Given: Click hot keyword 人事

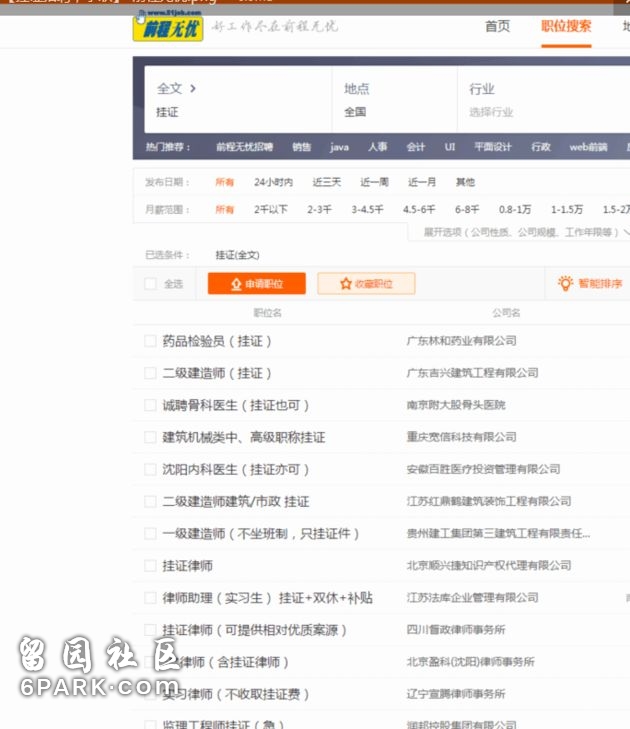Looking at the screenshot, I should (x=378, y=147).
